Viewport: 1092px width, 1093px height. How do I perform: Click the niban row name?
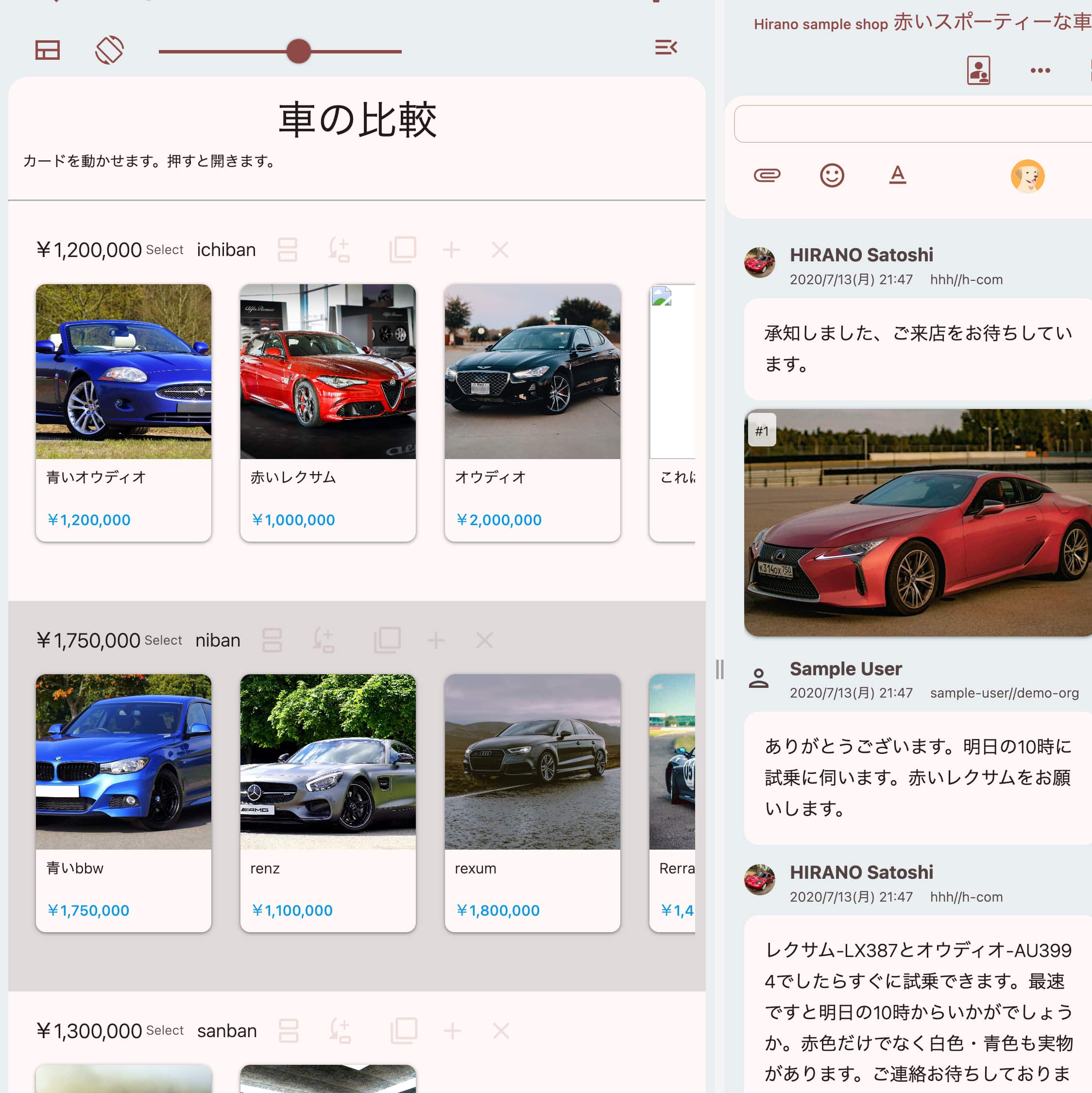pos(218,640)
